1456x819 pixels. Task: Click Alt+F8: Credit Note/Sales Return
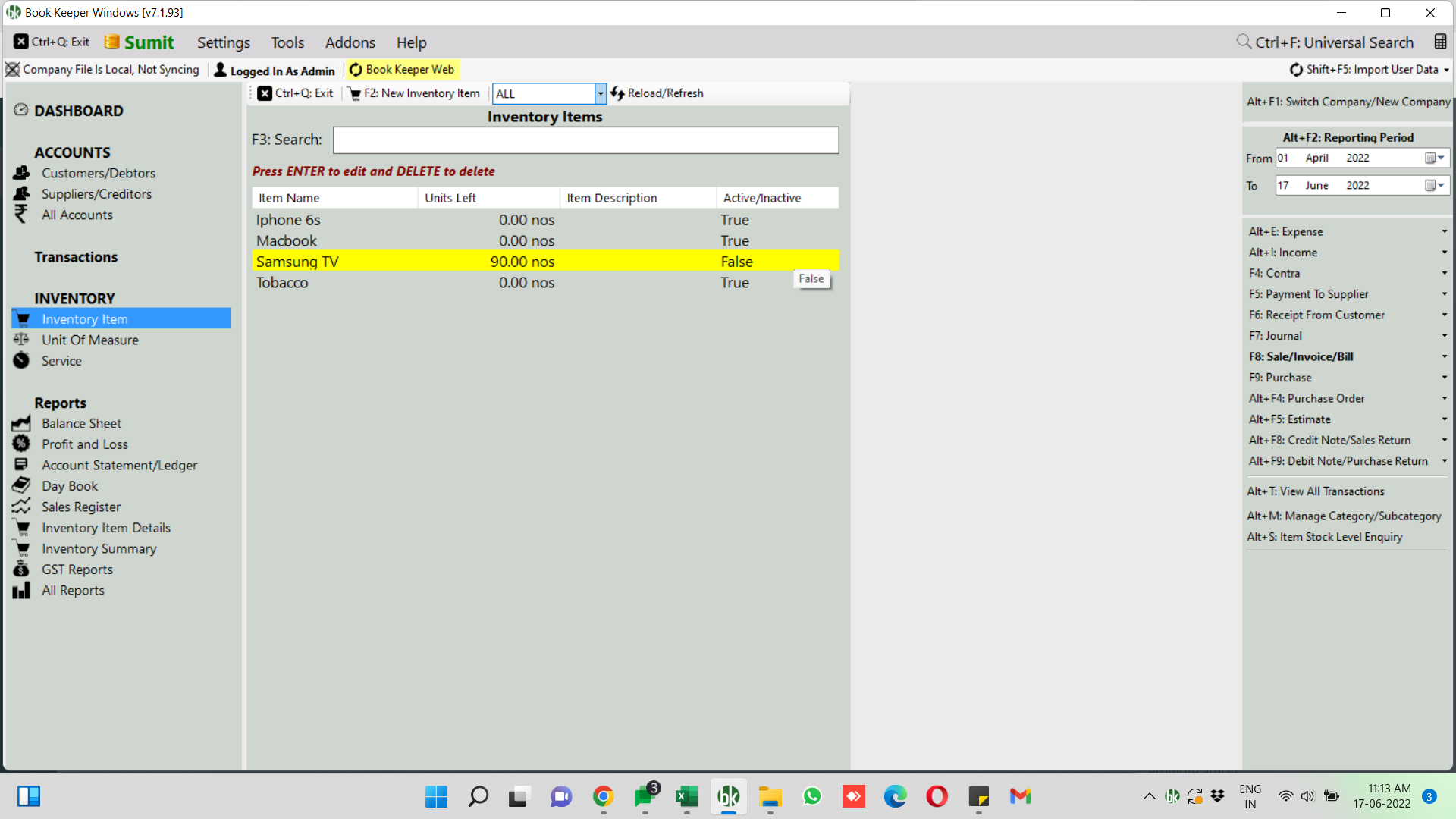[1330, 440]
